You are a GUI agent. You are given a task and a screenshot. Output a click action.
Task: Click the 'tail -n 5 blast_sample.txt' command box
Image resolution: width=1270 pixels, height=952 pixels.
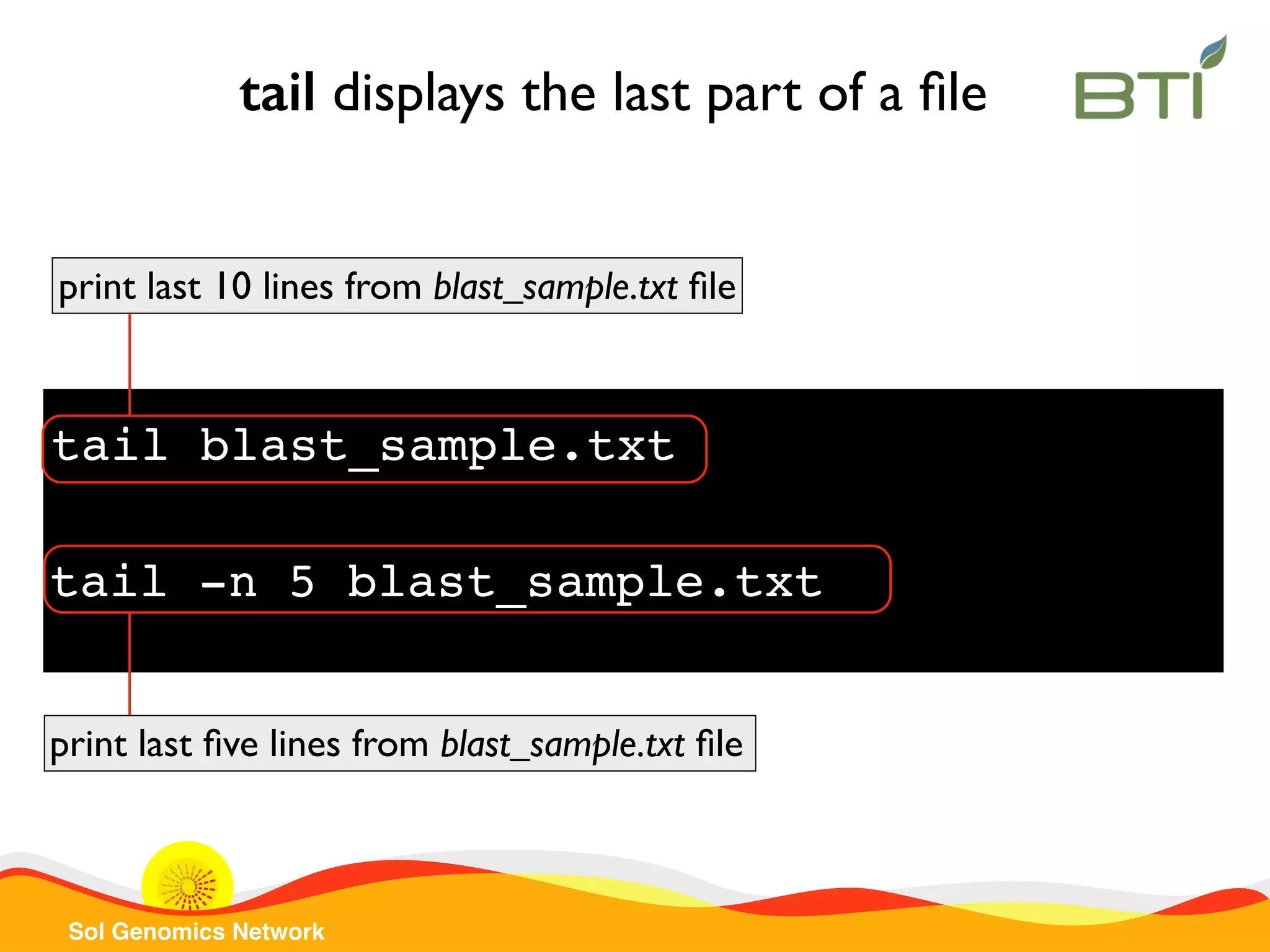click(467, 580)
